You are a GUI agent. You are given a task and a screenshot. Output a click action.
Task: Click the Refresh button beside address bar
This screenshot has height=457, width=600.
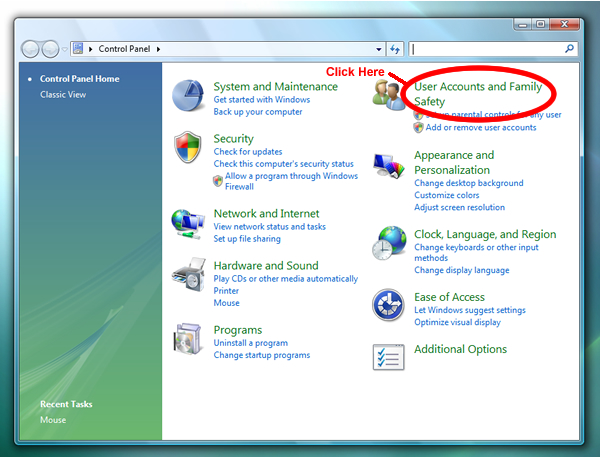tap(395, 49)
